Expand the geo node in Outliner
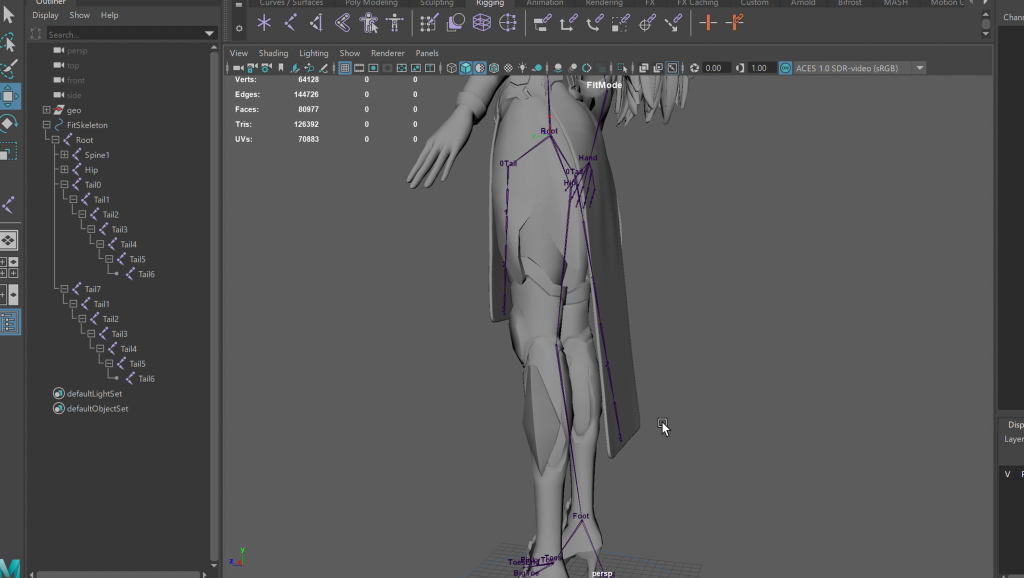This screenshot has width=1024, height=578. point(46,110)
